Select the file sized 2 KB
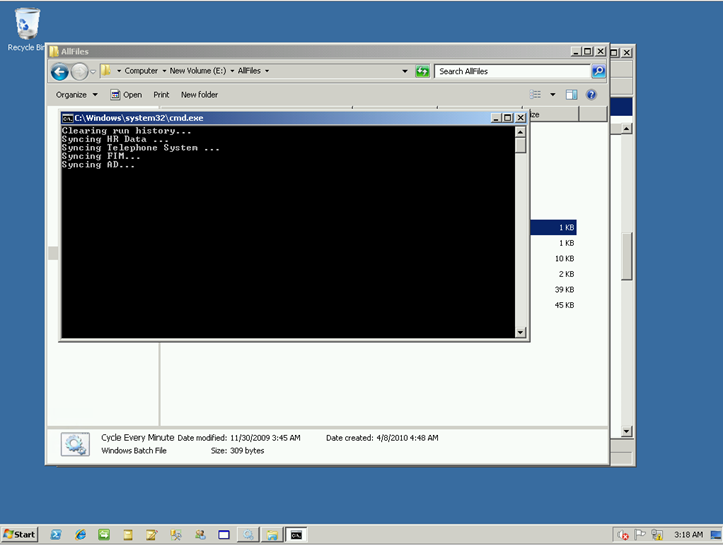The height and width of the screenshot is (548, 723). coord(566,274)
